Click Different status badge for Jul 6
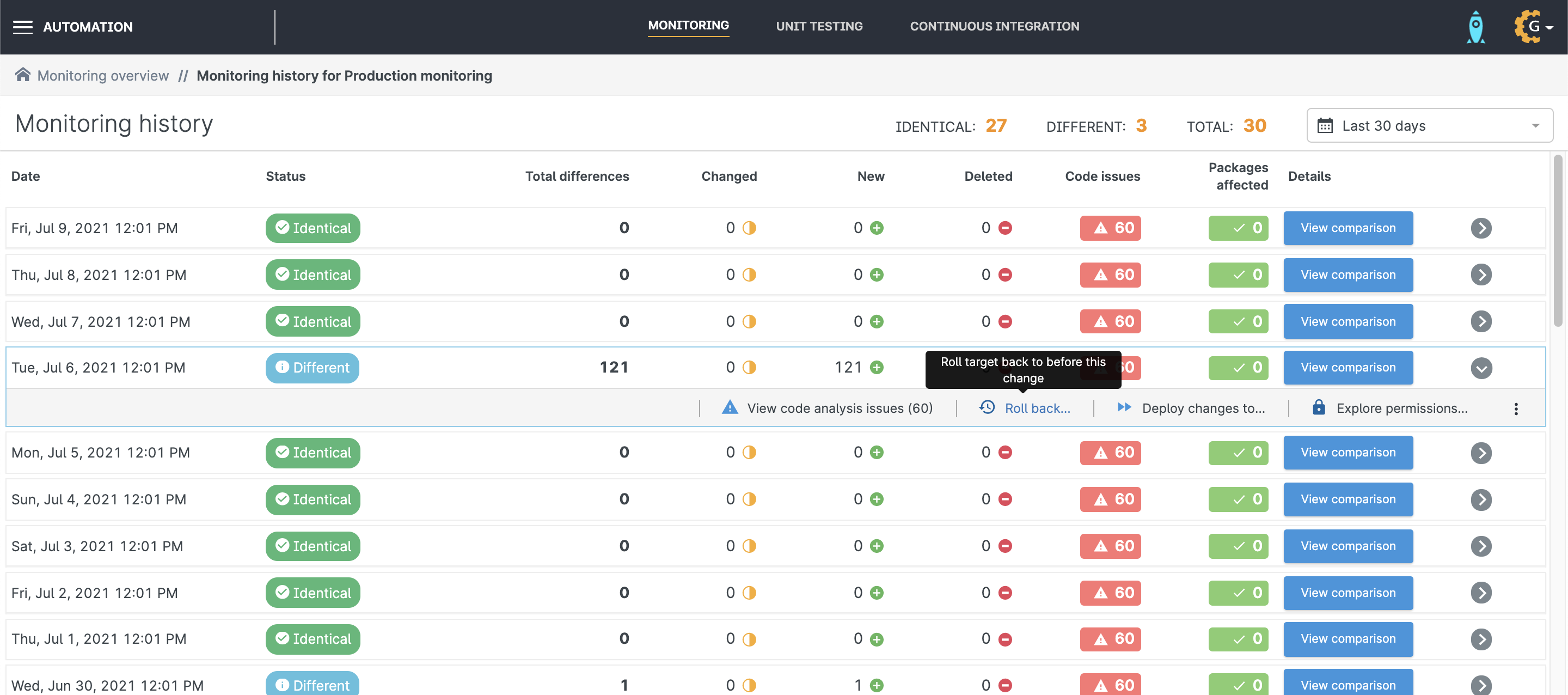The width and height of the screenshot is (1568, 695). coord(313,368)
